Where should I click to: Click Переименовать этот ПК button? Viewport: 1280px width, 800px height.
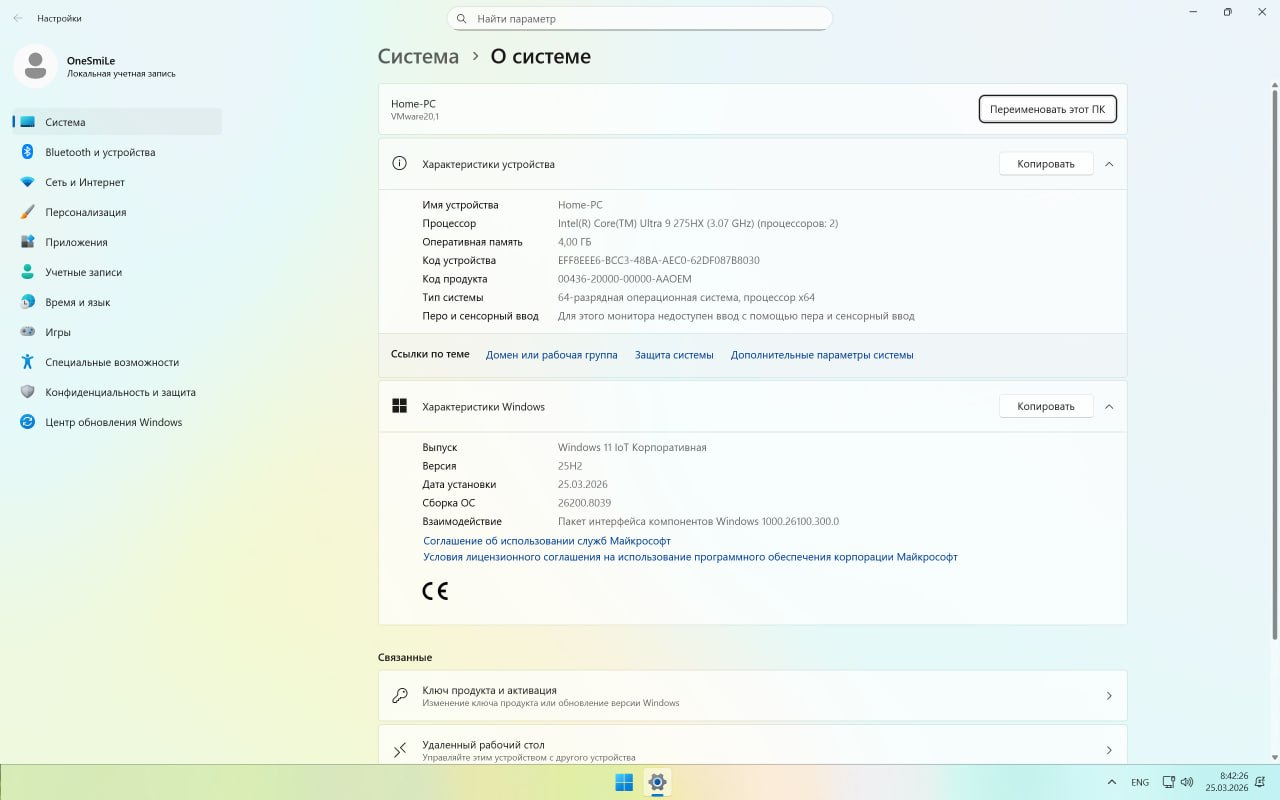(x=1047, y=109)
